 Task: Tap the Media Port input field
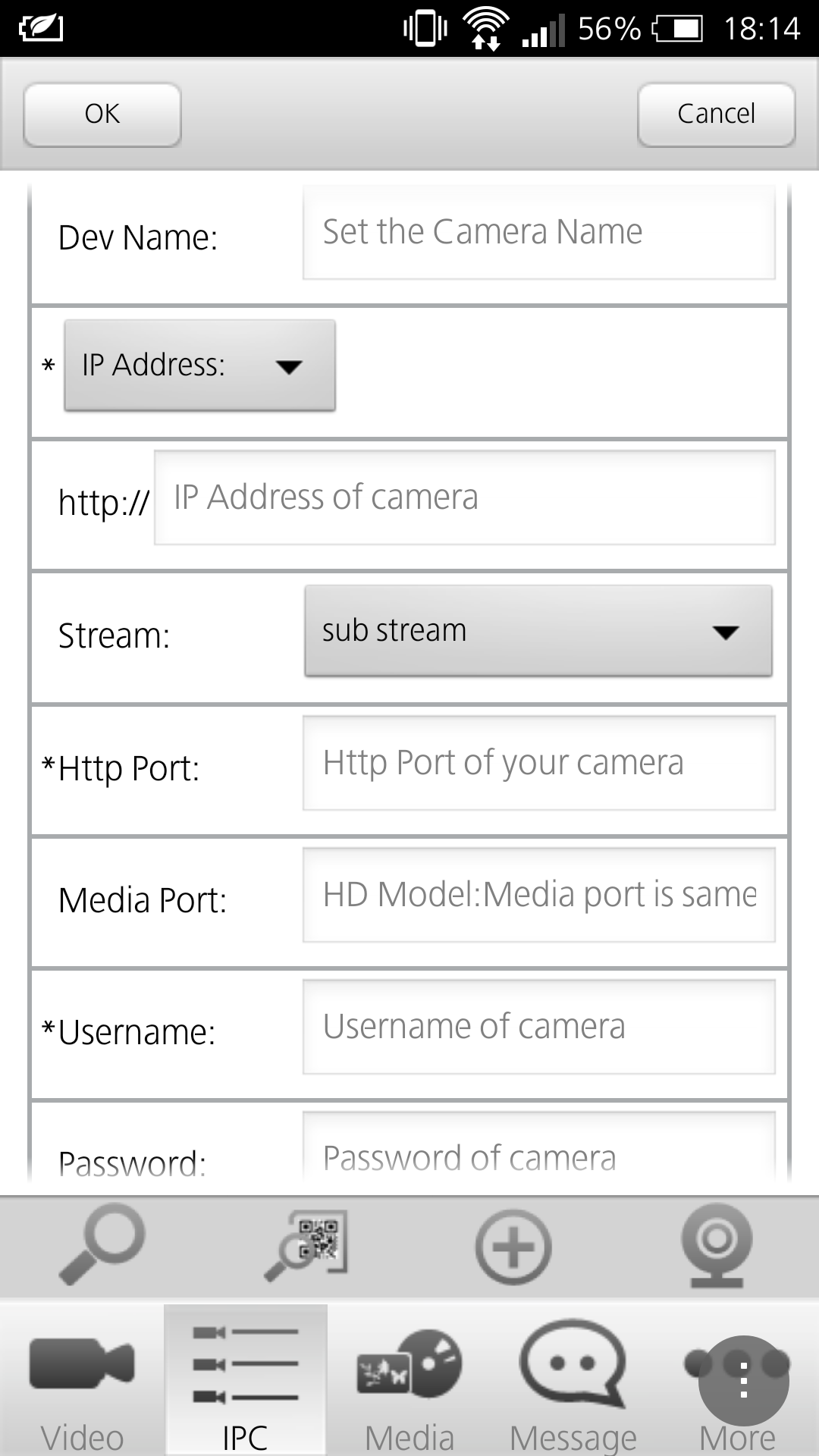point(538,896)
